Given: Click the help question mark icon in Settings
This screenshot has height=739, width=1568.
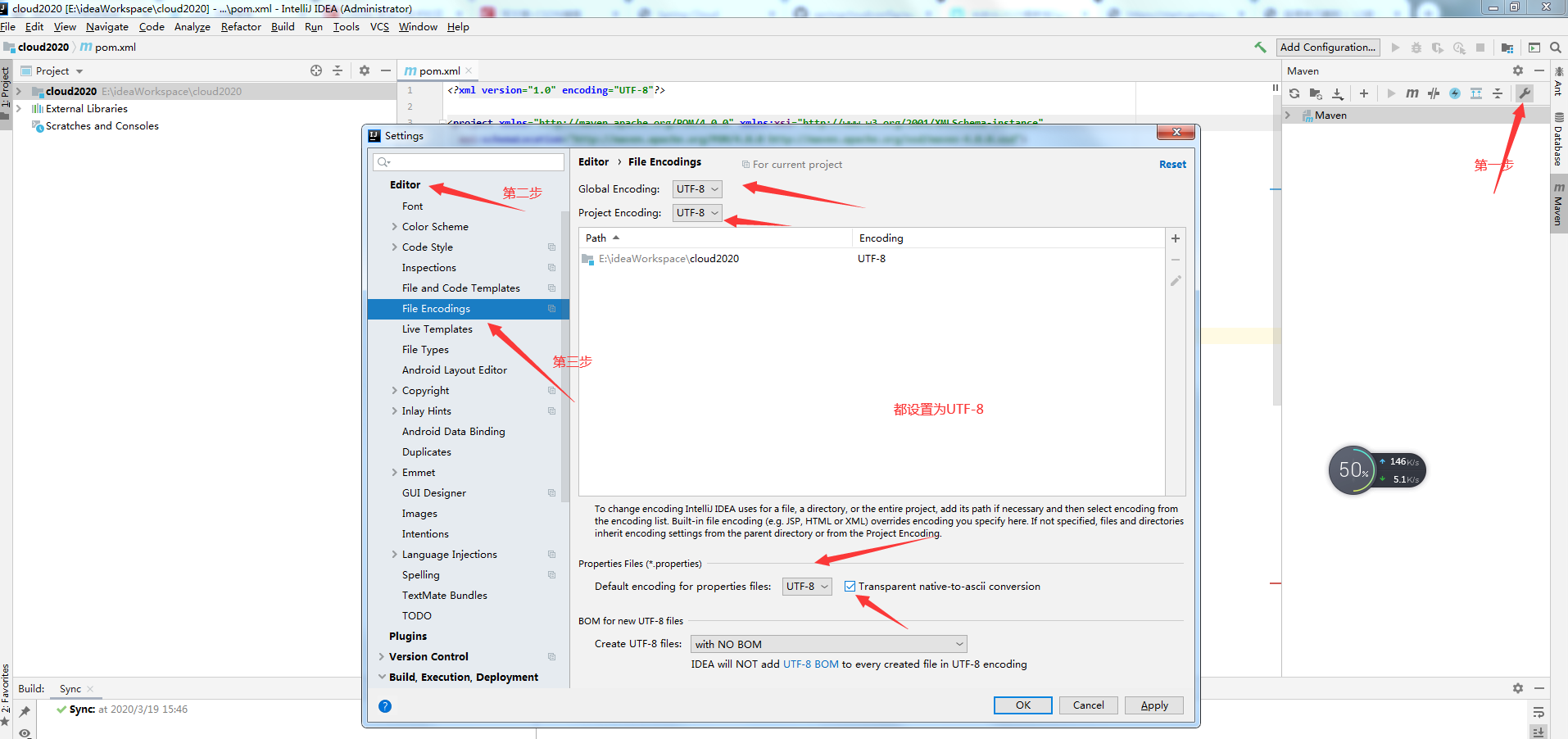Looking at the screenshot, I should (385, 706).
